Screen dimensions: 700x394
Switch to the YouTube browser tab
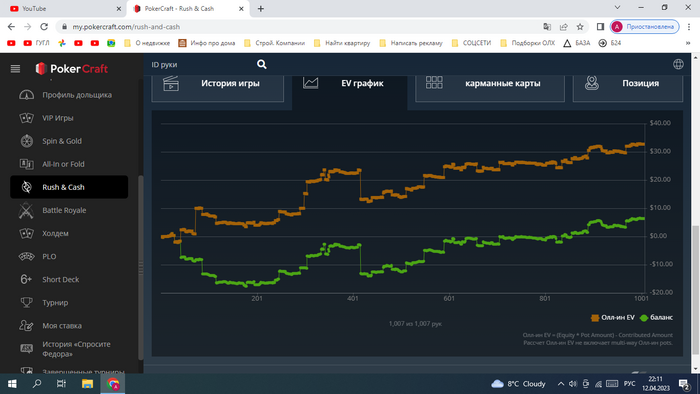click(62, 8)
